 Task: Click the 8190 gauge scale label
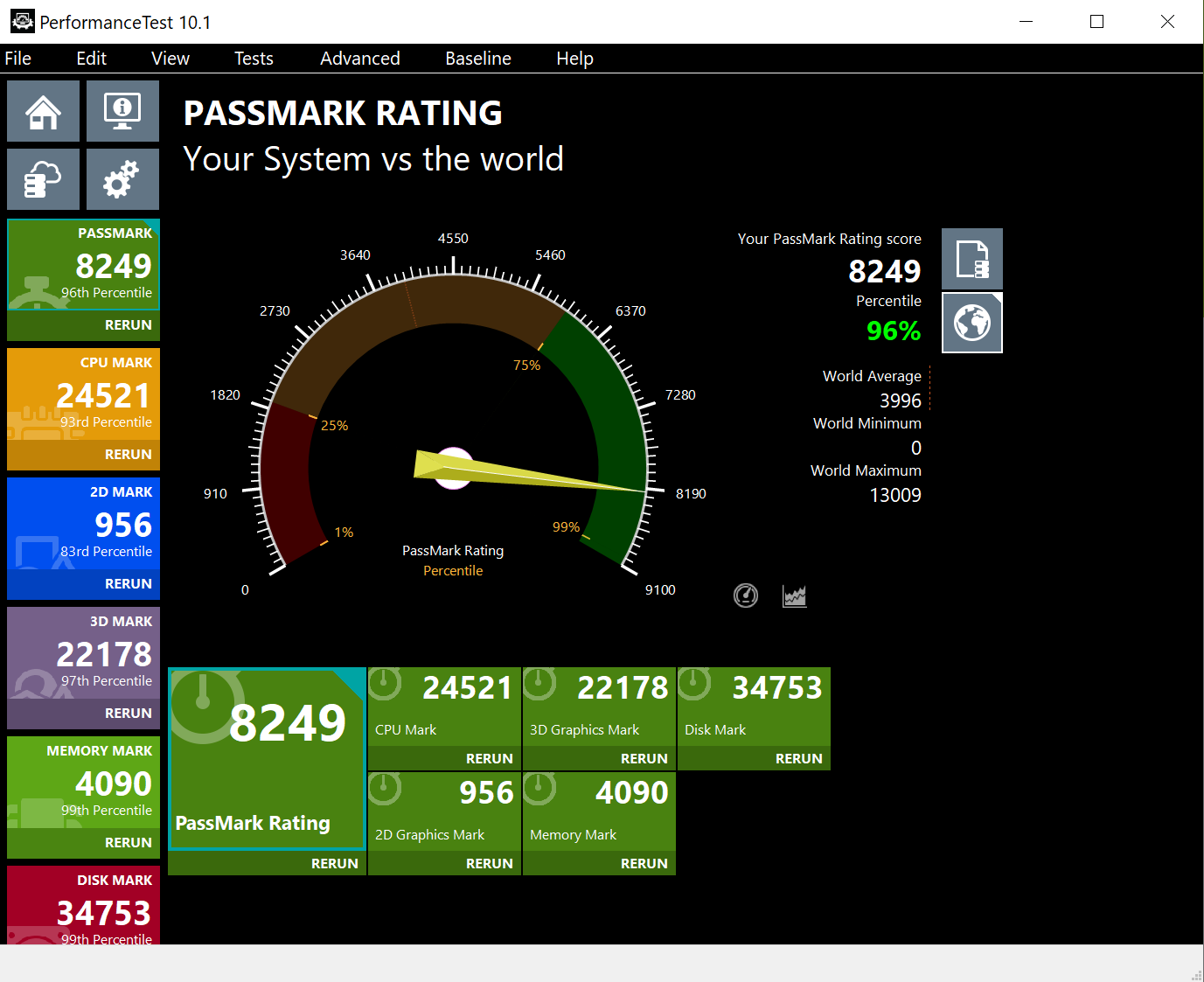coord(691,494)
